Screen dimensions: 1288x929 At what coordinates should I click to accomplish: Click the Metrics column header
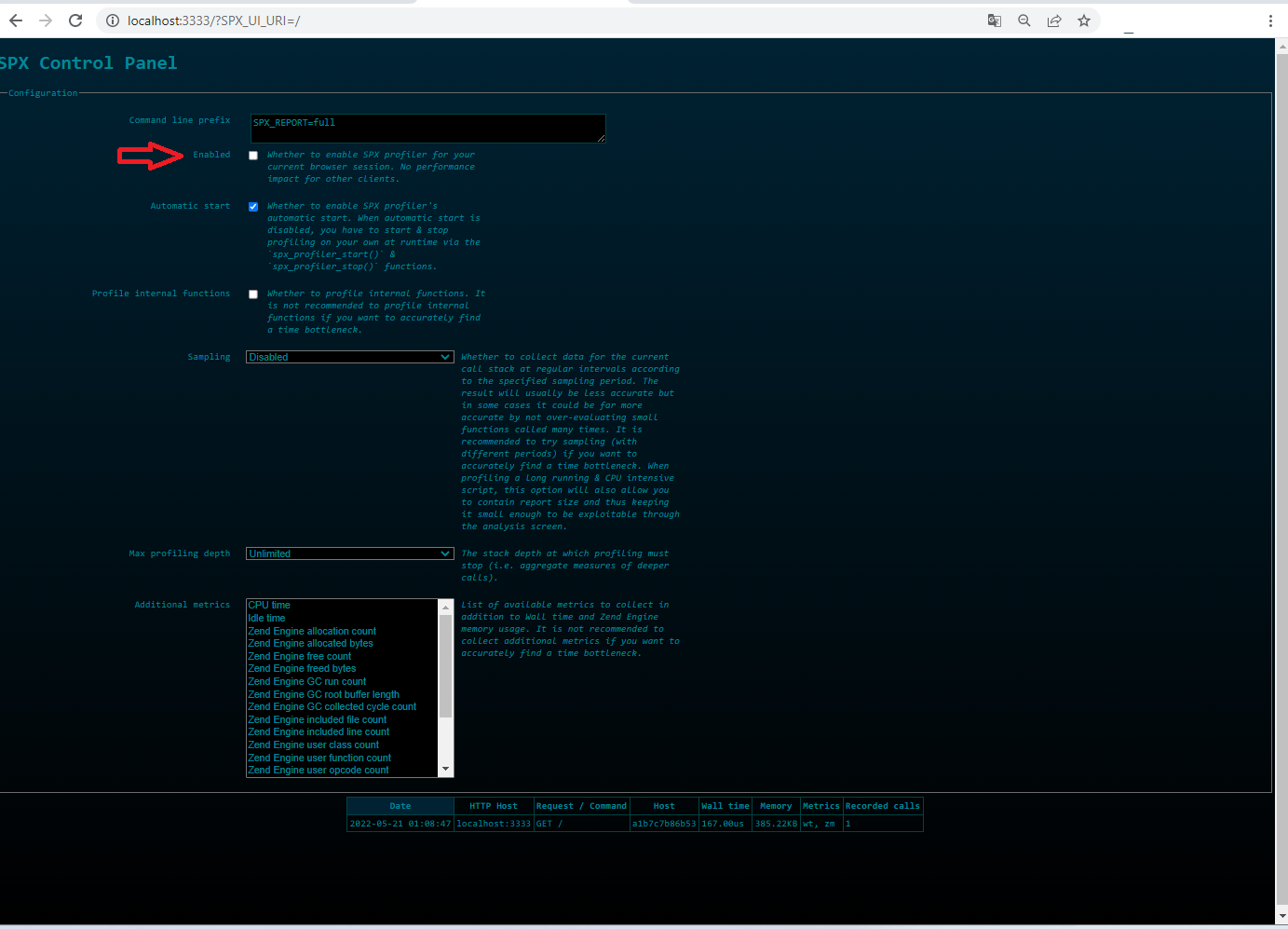click(821, 806)
